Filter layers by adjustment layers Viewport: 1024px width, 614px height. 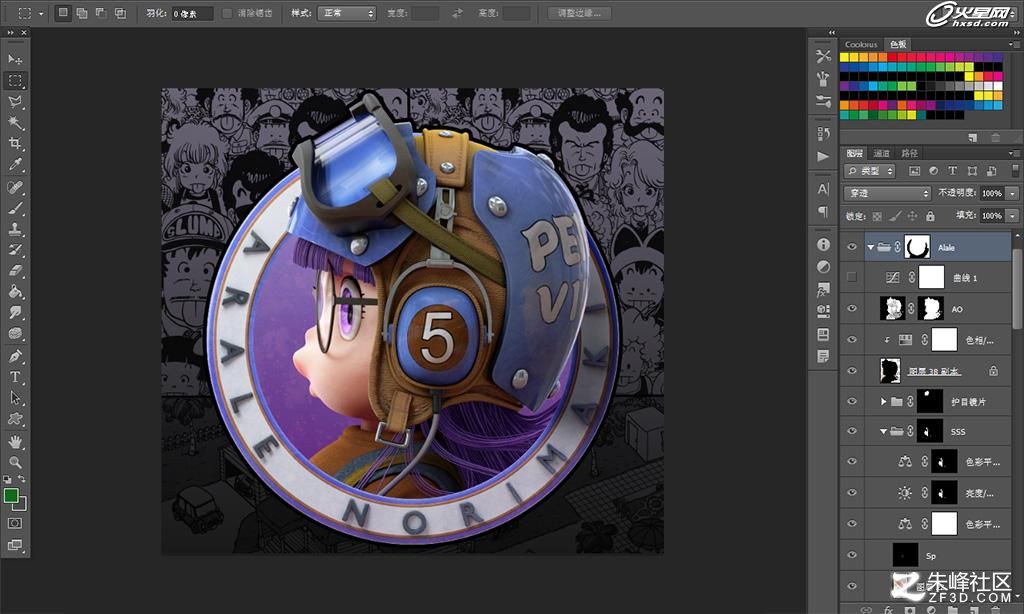pyautogui.click(x=933, y=171)
